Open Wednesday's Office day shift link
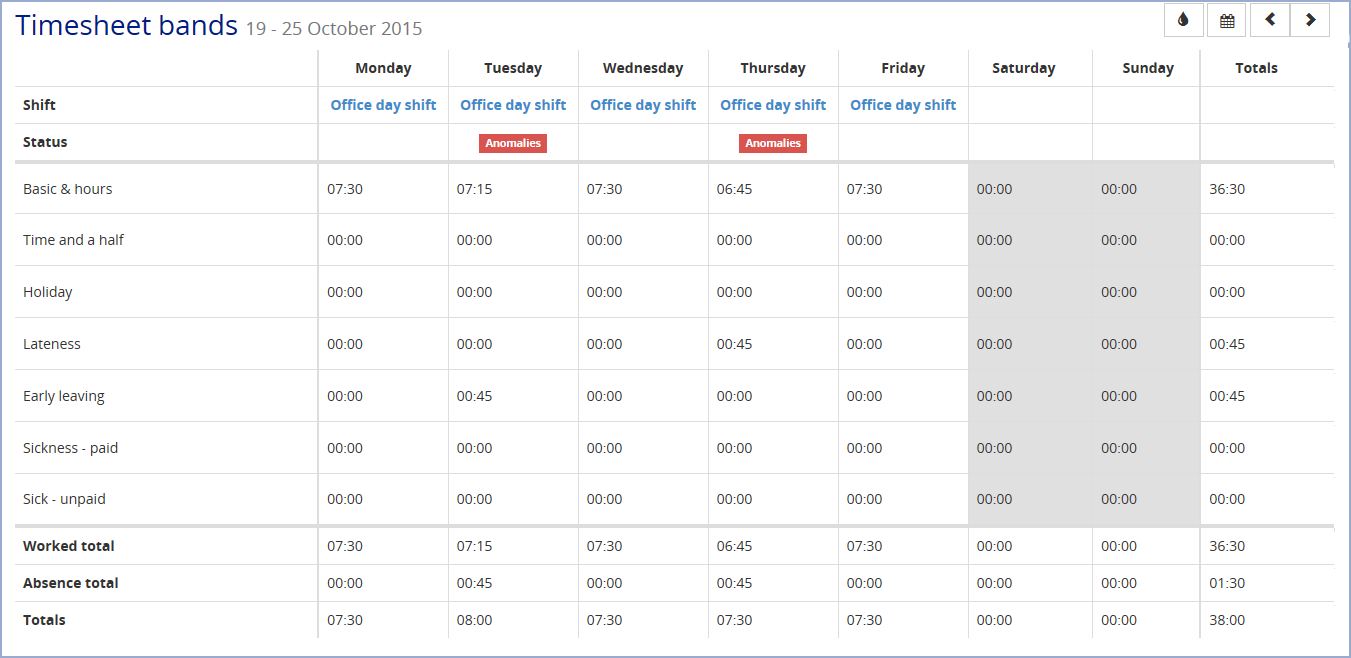This screenshot has height=658, width=1351. pyautogui.click(x=643, y=105)
